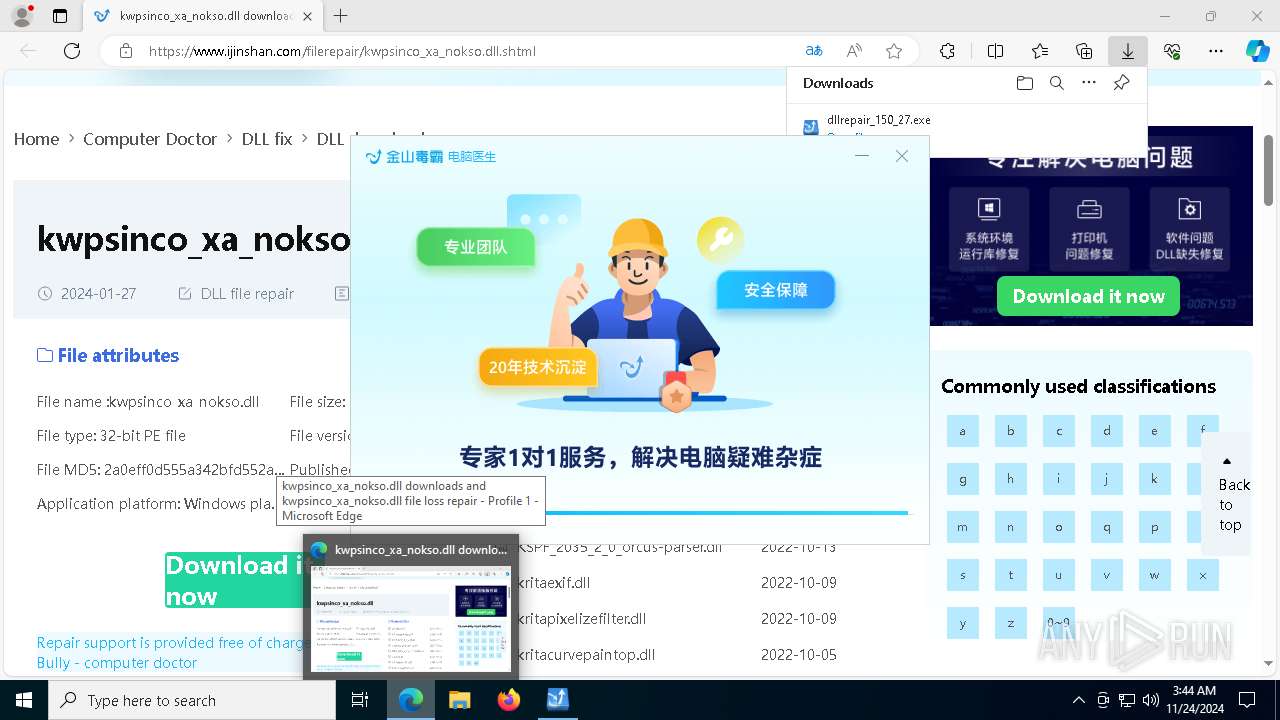
Task: Open downloads folder icon in Downloads panel
Action: (1024, 83)
